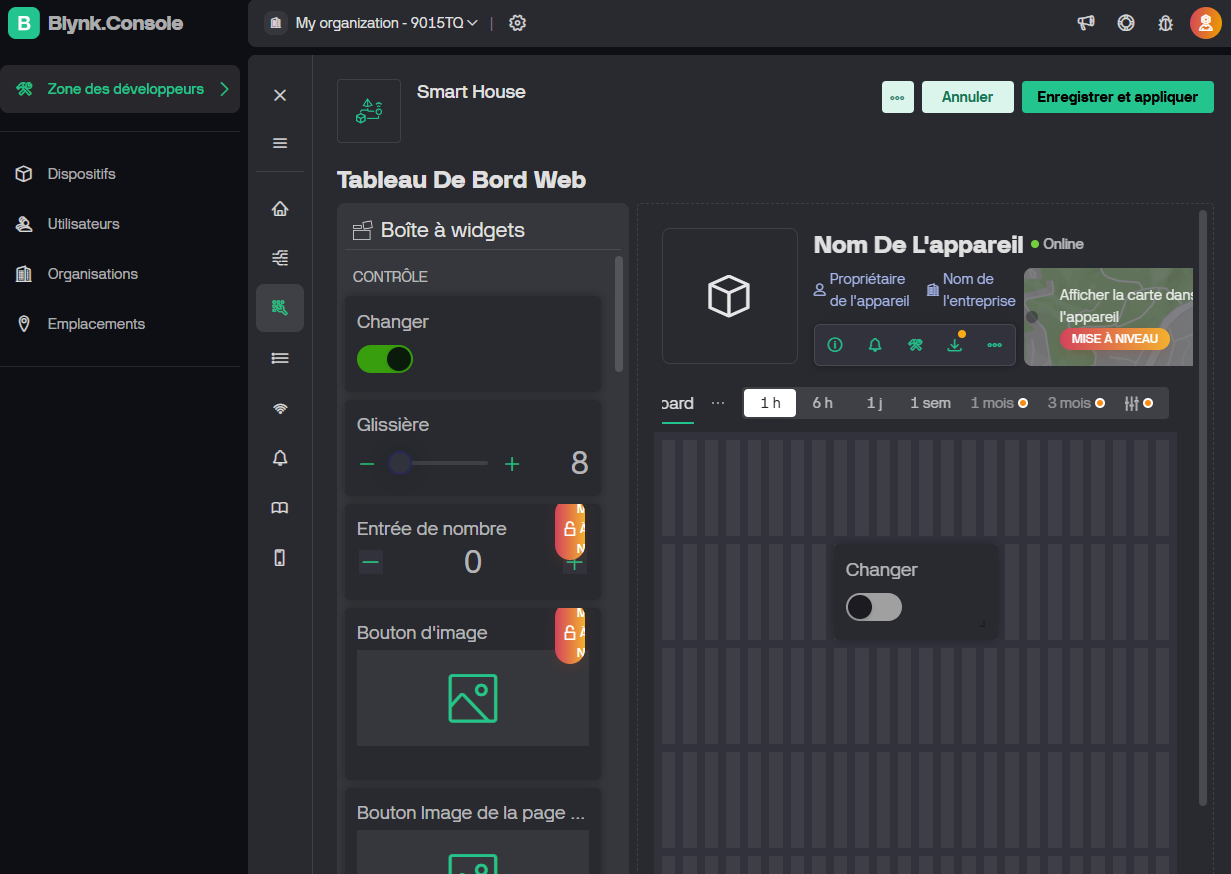Open the help lifebuoy icon
1231x874 pixels.
(1126, 23)
